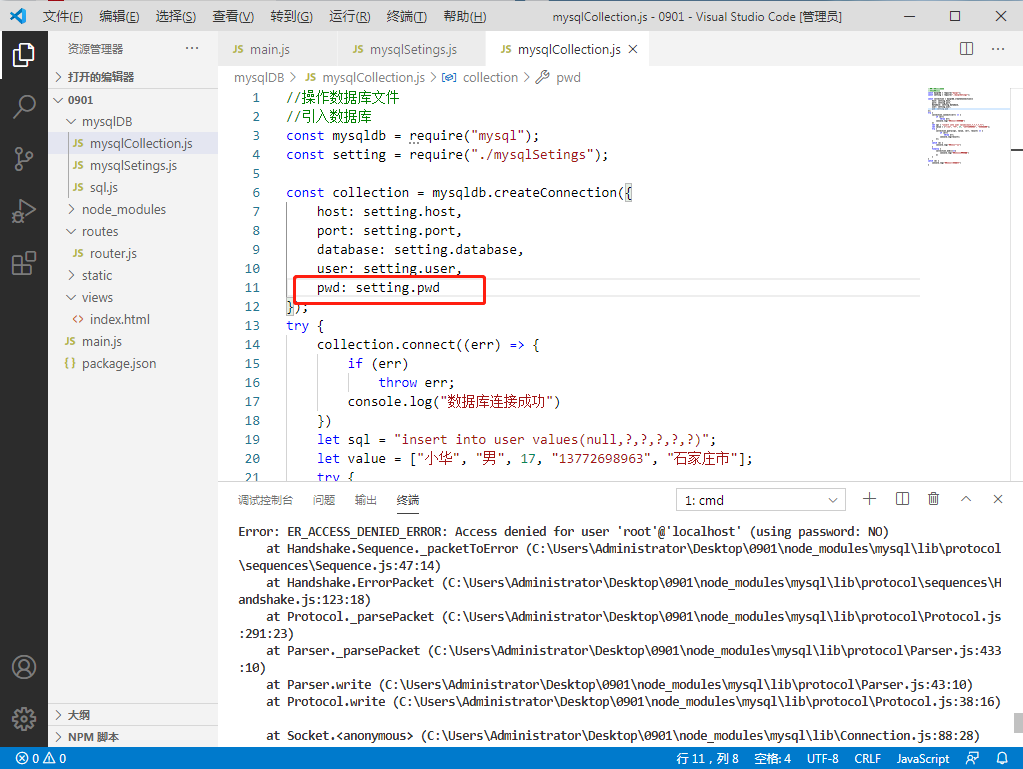Switch to the 调试控制台 panel tab
The image size is (1023, 769).
pyautogui.click(x=266, y=500)
